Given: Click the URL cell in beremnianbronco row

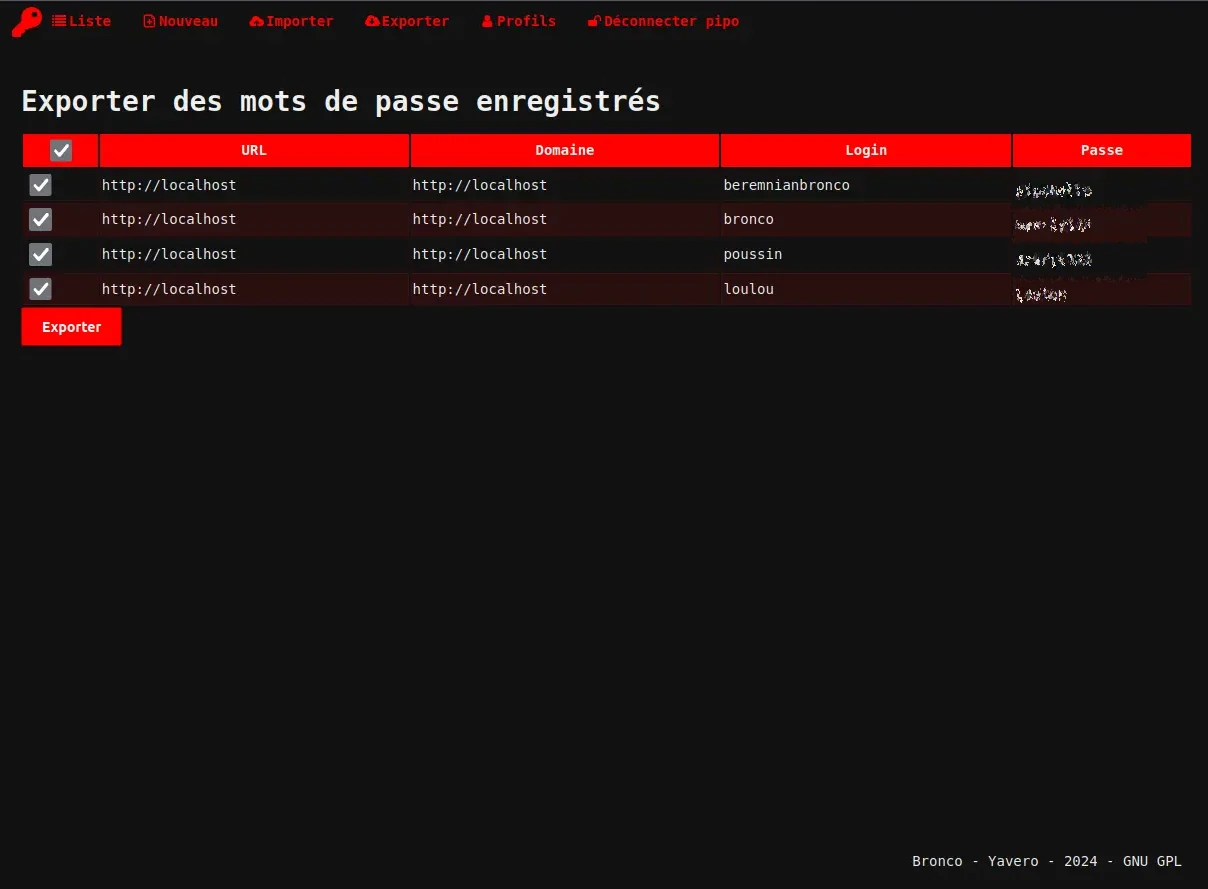Looking at the screenshot, I should point(254,185).
